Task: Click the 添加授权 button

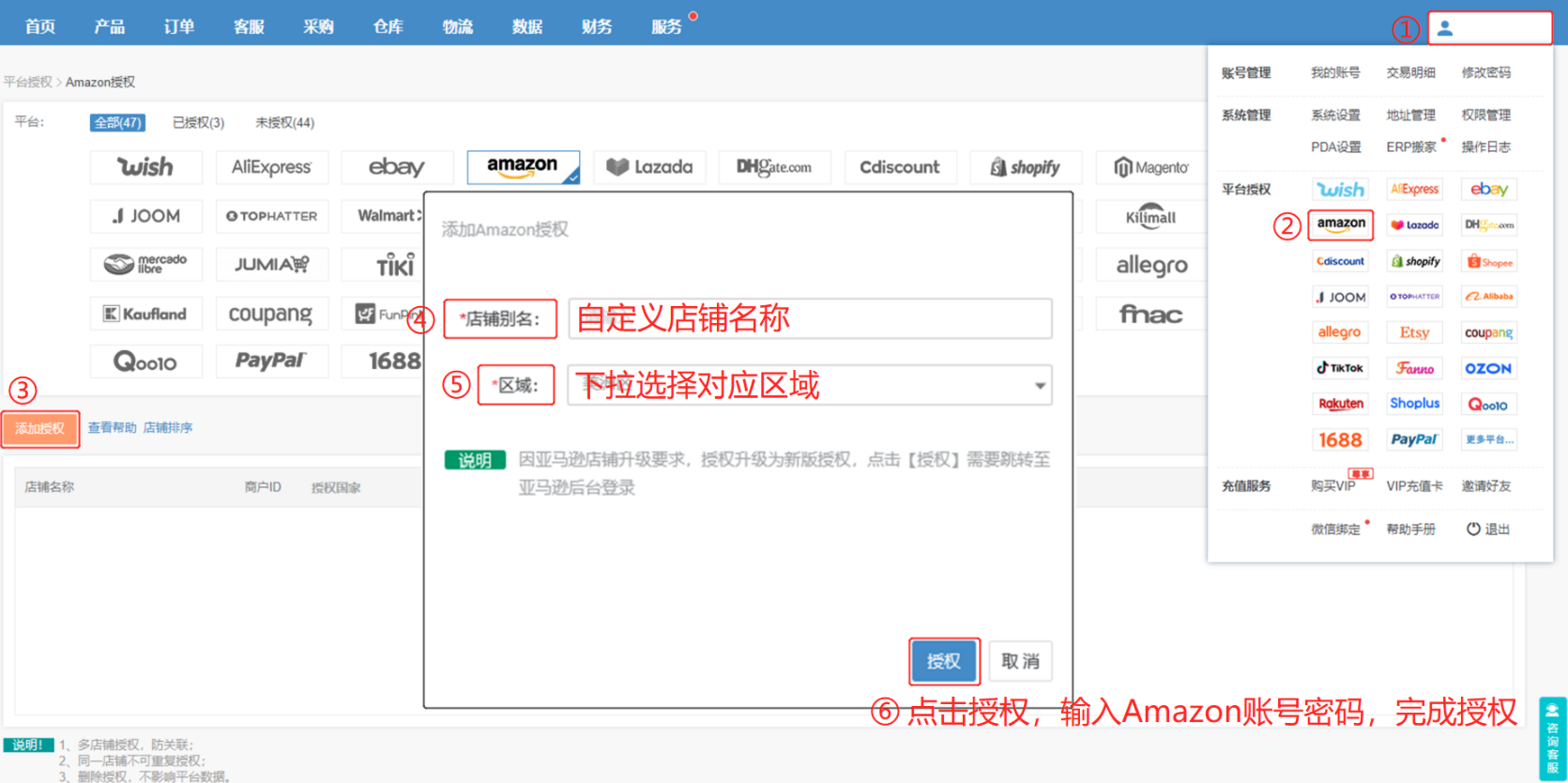Action: 39,428
